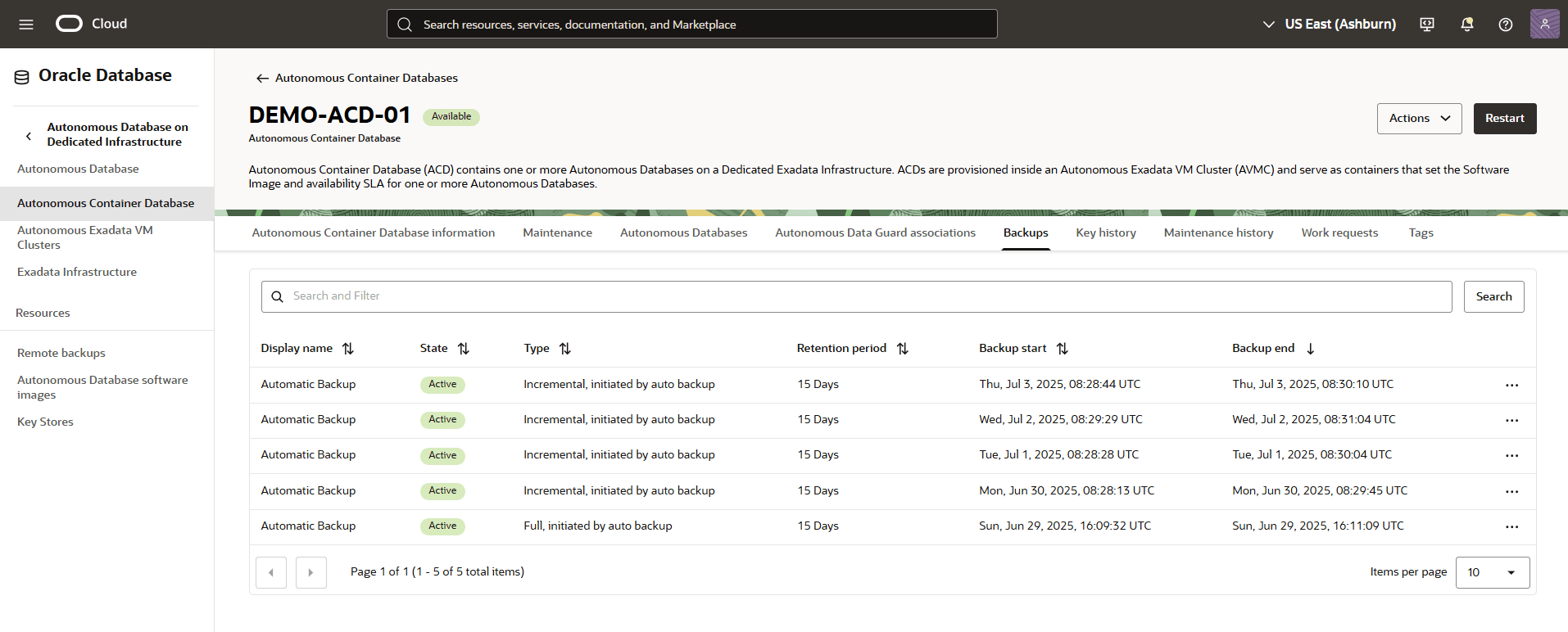Image resolution: width=1568 pixels, height=632 pixels.
Task: Click Automatic Backup name in Jul 1 row
Action: [308, 455]
